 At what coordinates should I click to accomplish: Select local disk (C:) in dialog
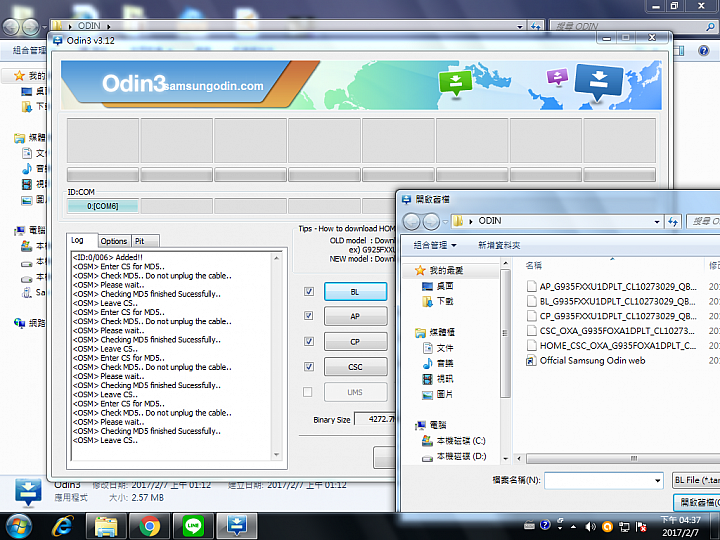[454, 441]
